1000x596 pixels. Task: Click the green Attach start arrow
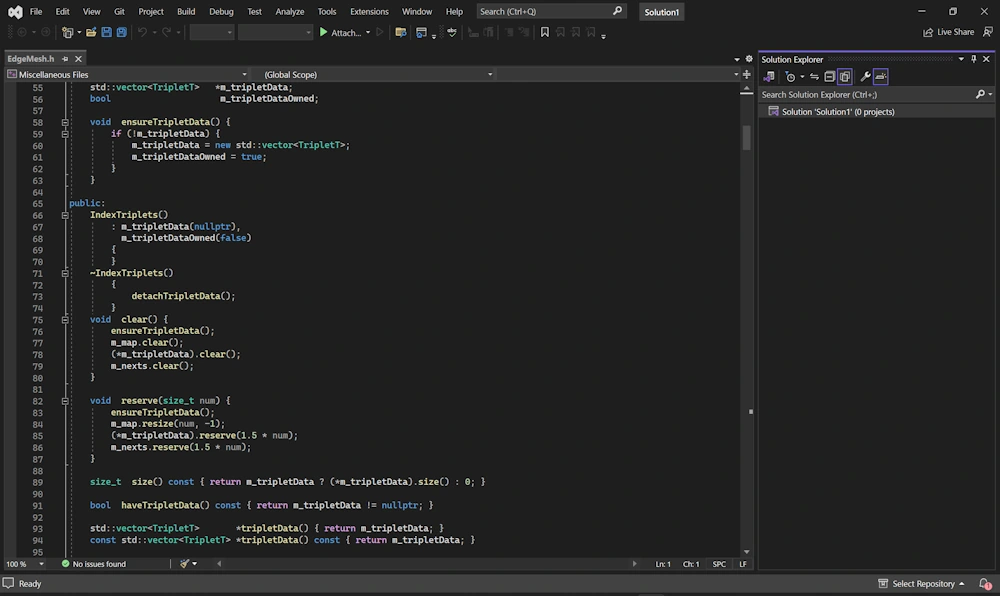pyautogui.click(x=323, y=32)
